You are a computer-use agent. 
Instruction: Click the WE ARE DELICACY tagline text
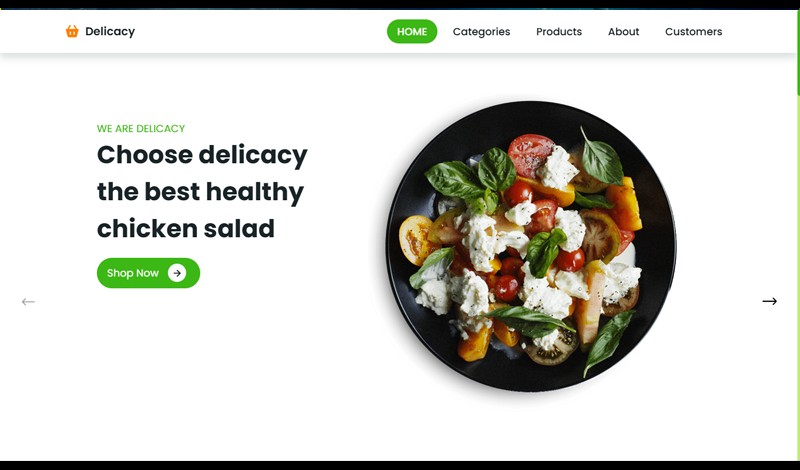coord(141,129)
